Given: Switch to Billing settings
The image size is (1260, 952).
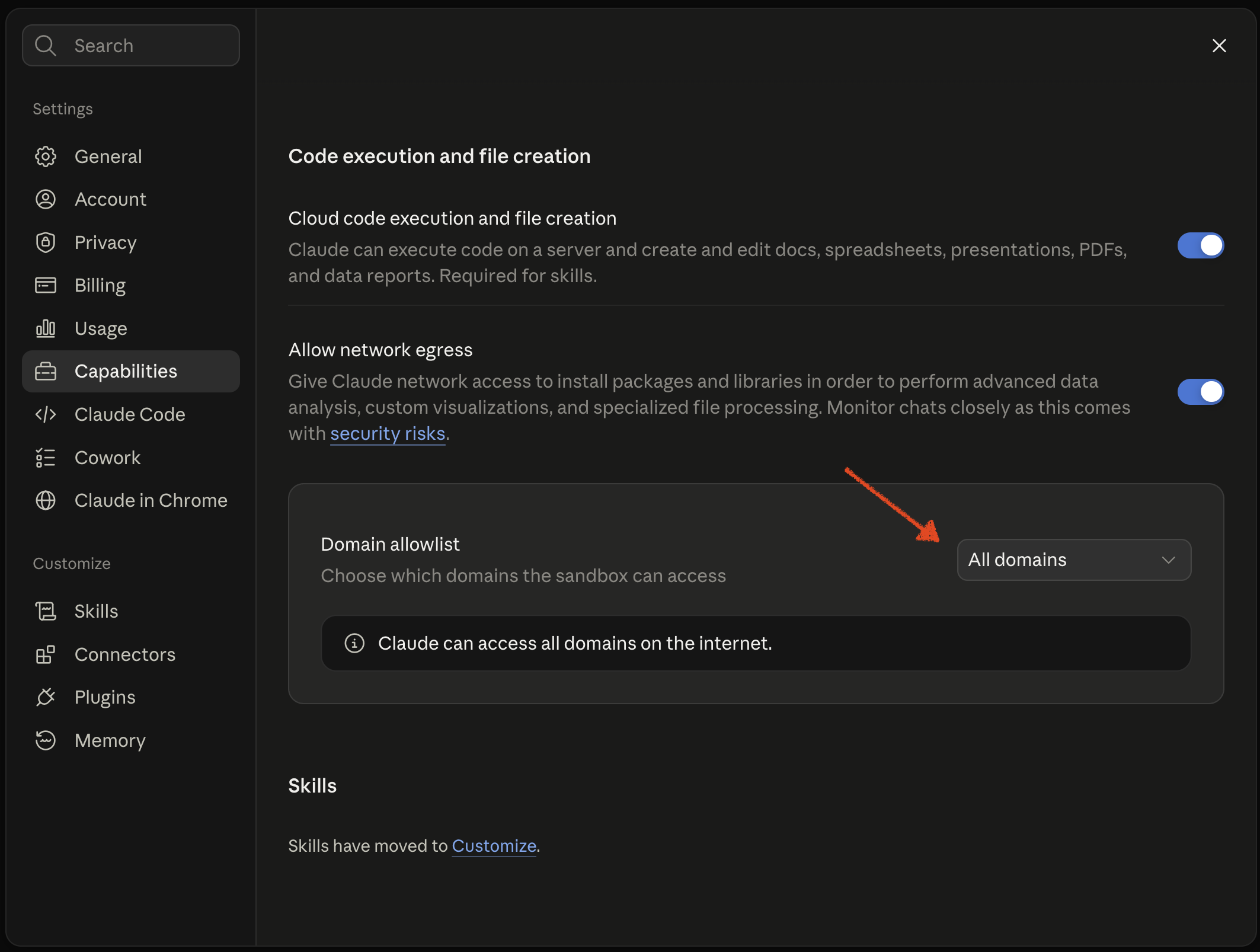Looking at the screenshot, I should coord(131,285).
